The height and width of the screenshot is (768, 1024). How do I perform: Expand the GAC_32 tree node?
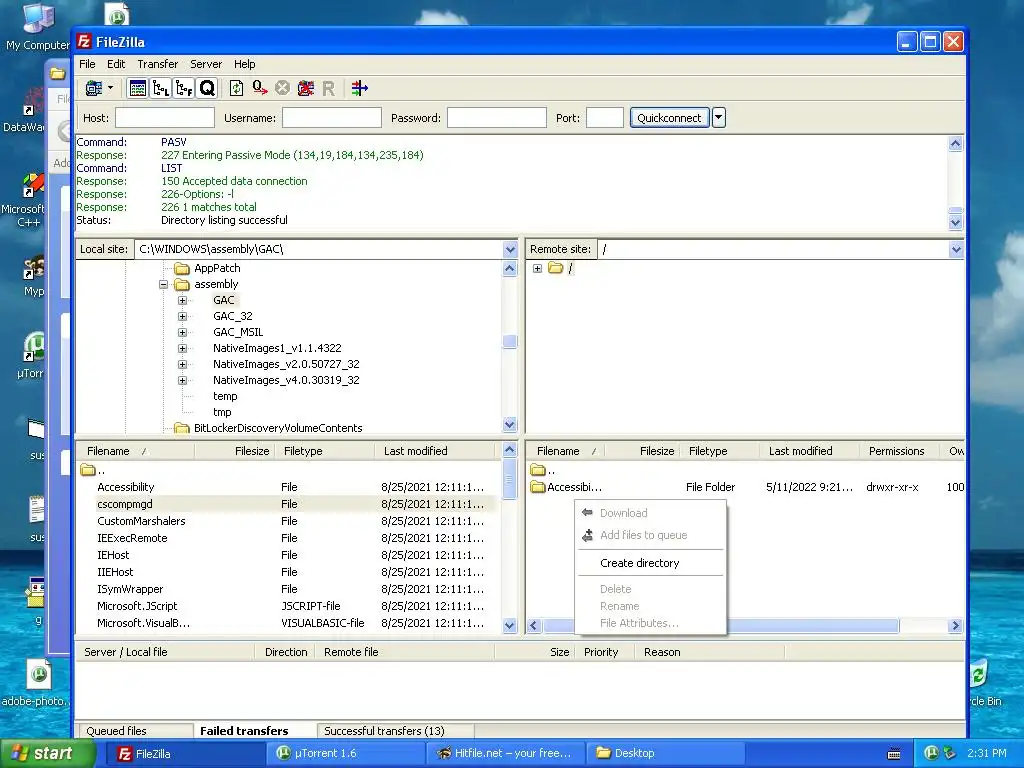(x=182, y=316)
